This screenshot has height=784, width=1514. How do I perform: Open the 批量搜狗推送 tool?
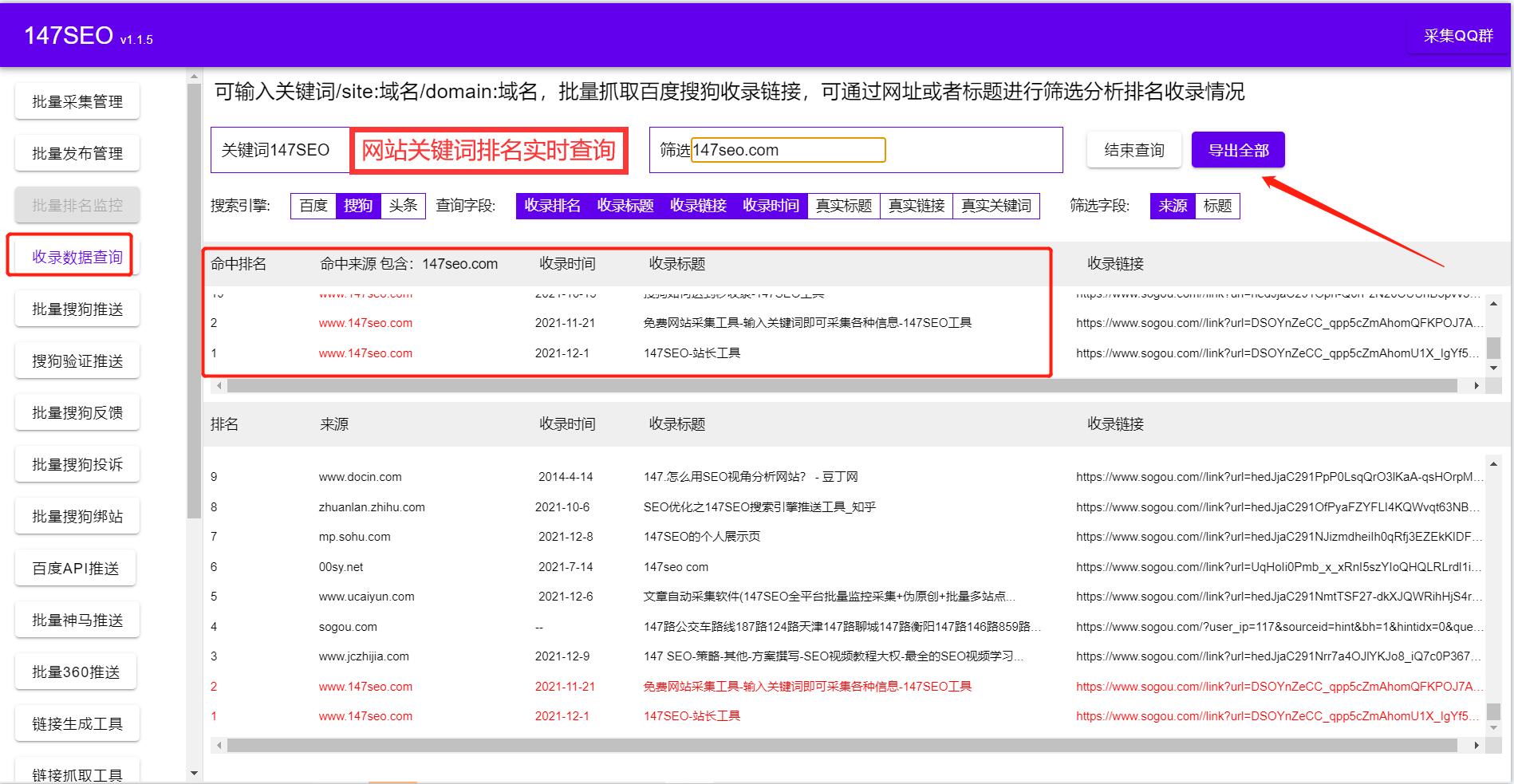click(x=76, y=308)
